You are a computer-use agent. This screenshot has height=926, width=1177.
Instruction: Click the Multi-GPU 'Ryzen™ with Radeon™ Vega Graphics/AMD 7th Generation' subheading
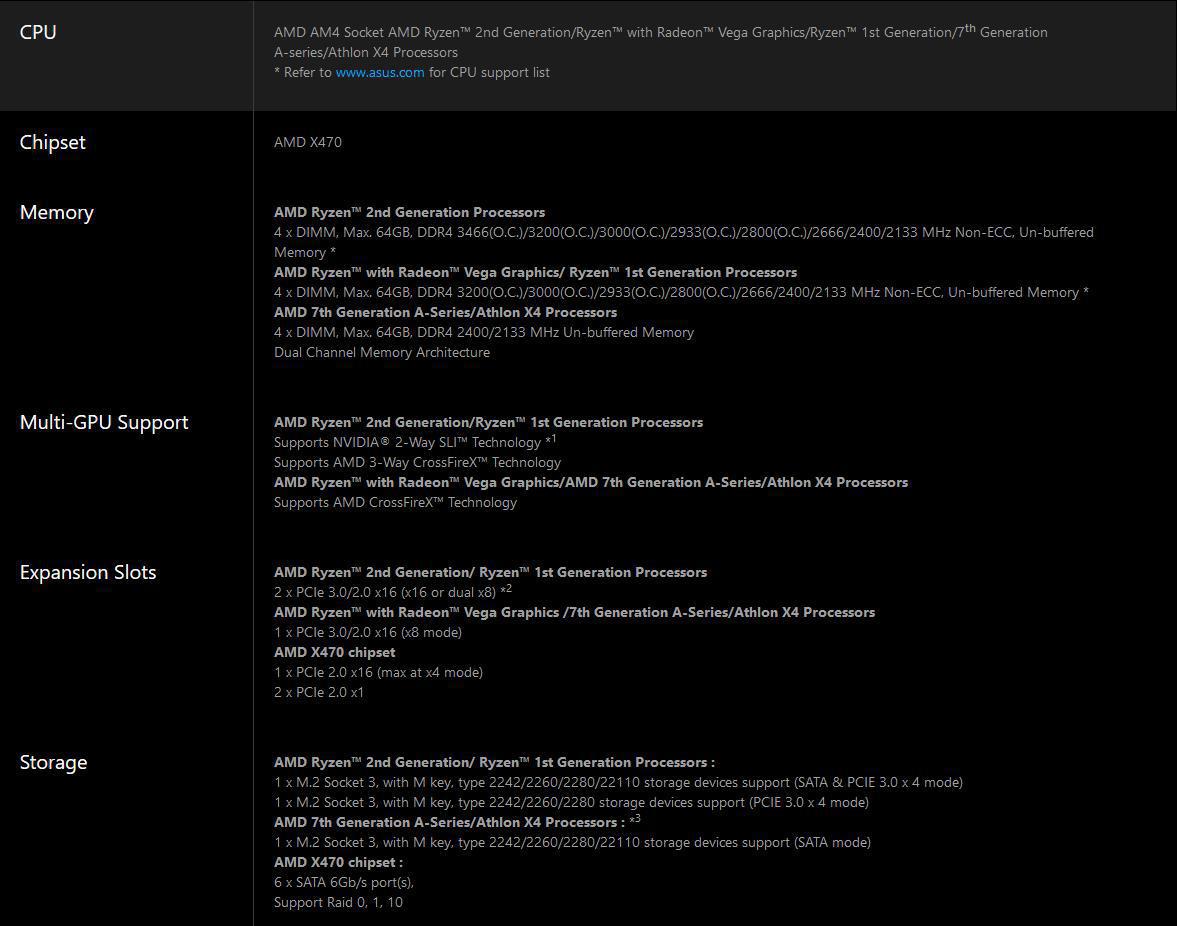click(591, 483)
